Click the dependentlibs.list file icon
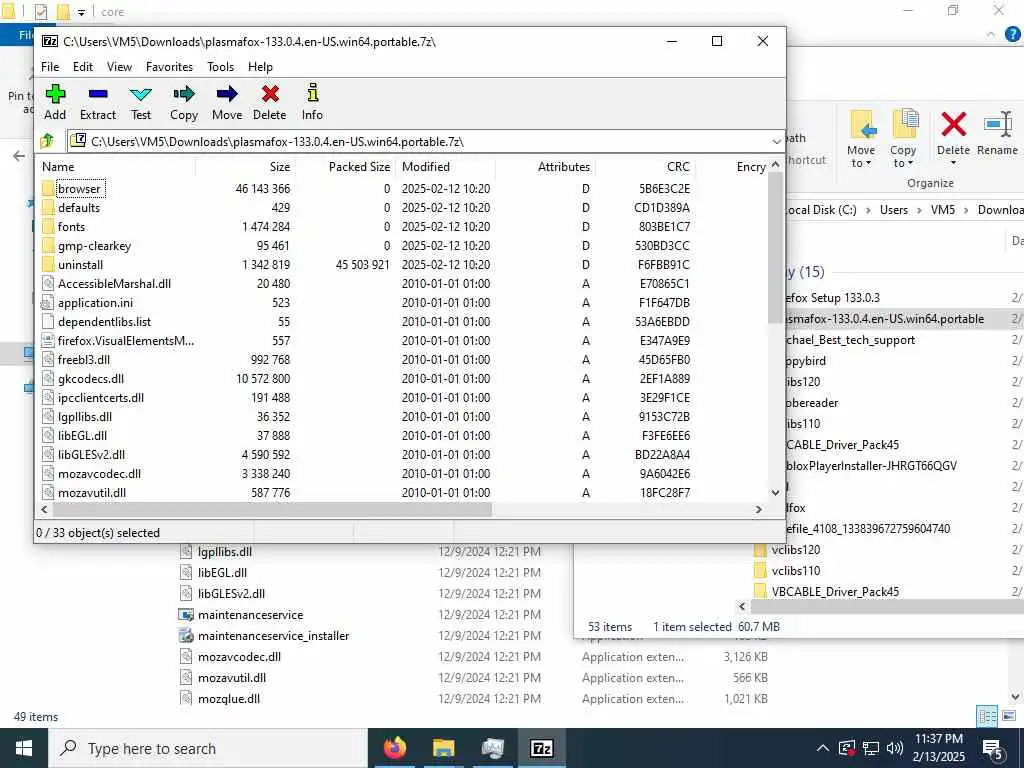This screenshot has height=768, width=1024. pyautogui.click(x=48, y=321)
